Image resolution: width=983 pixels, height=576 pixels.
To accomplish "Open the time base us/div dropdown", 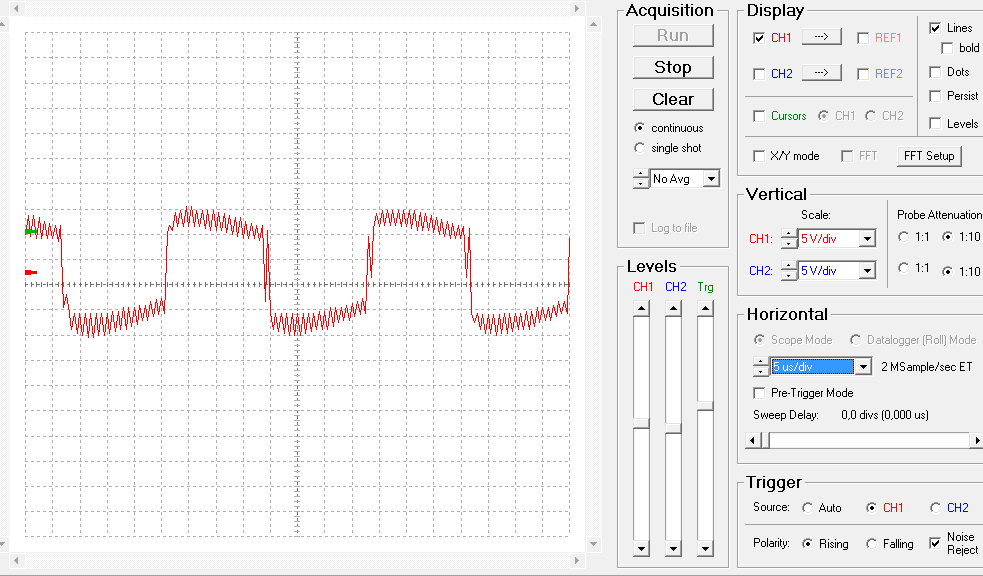I will click(863, 367).
